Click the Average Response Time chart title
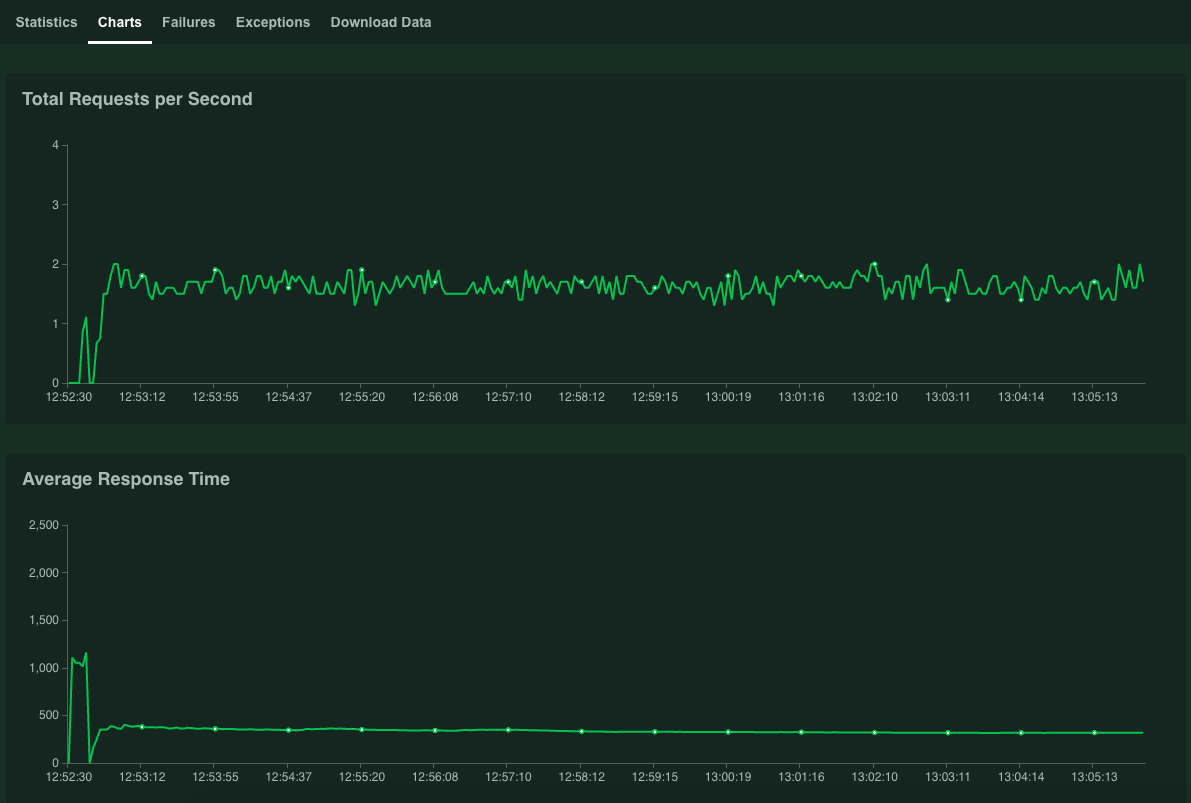 click(x=126, y=479)
